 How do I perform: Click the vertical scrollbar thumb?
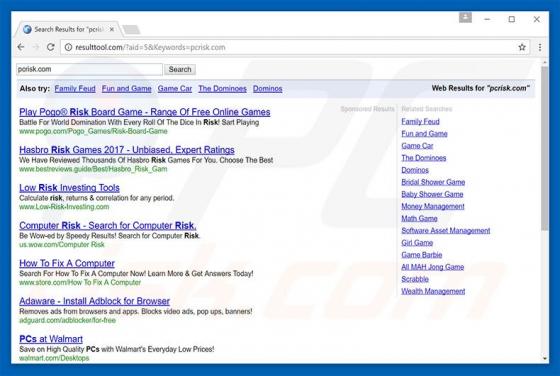[545, 148]
